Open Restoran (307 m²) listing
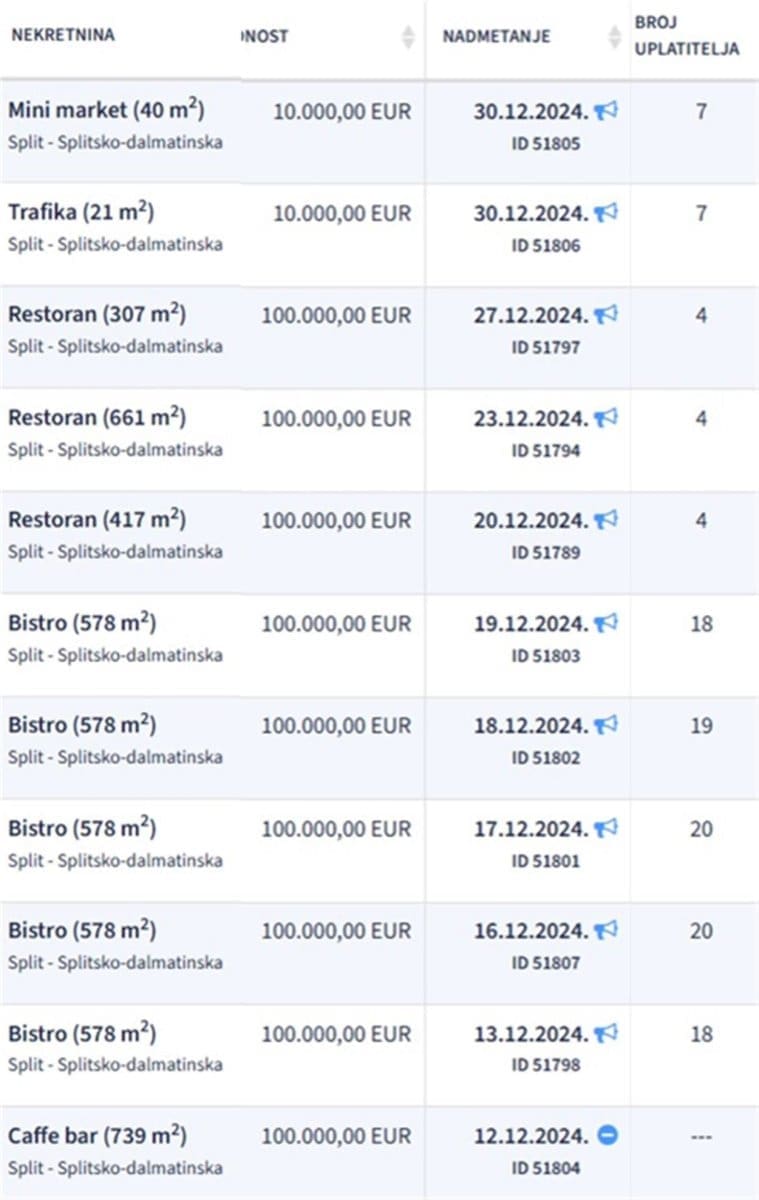Screen dimensions: 759x1200 [97, 314]
